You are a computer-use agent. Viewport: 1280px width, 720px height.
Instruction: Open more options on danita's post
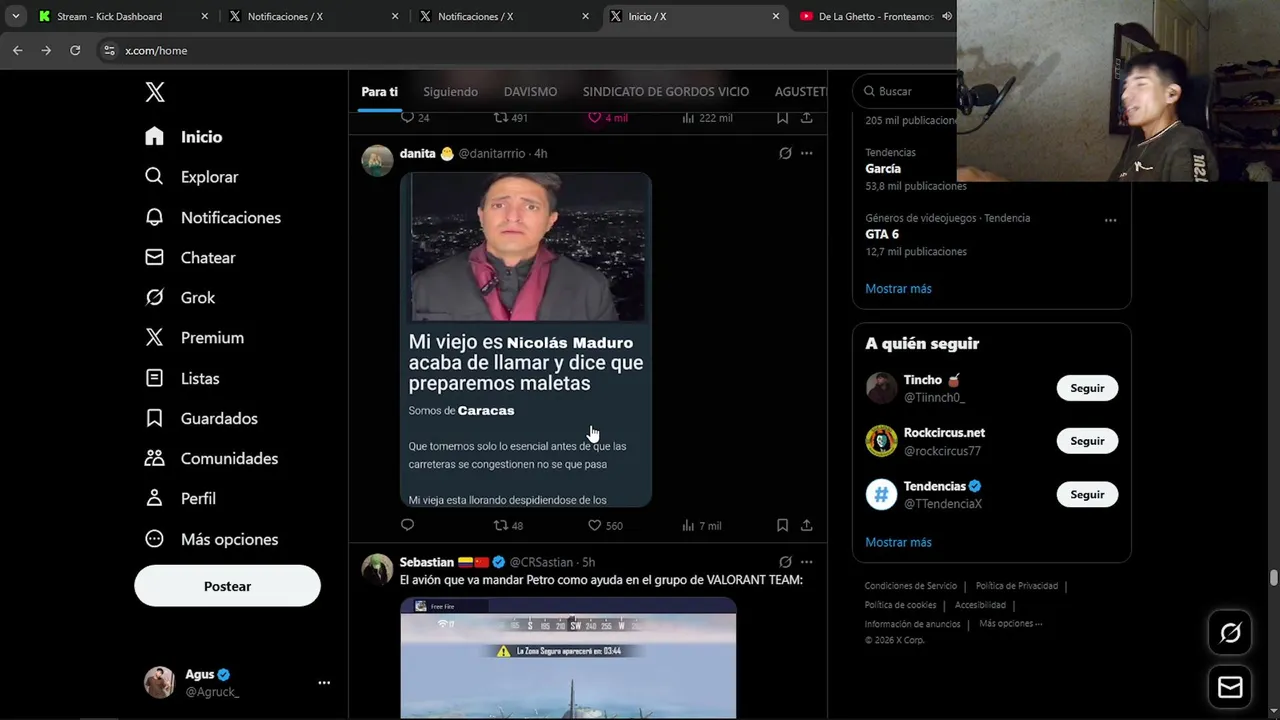(x=806, y=153)
